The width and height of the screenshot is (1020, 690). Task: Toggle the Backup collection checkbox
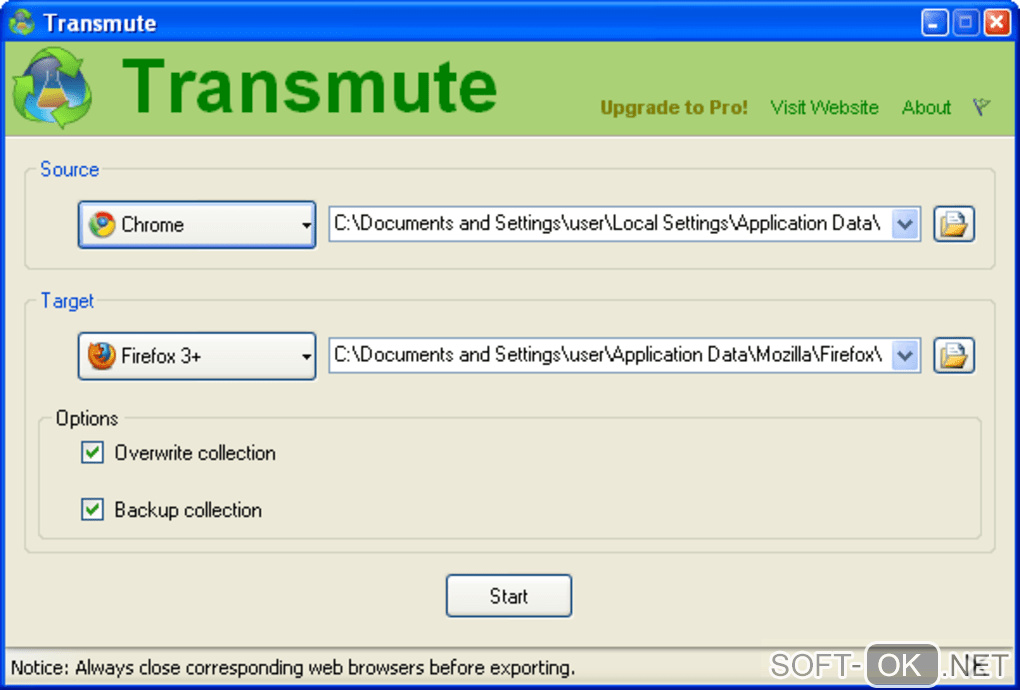[92, 510]
